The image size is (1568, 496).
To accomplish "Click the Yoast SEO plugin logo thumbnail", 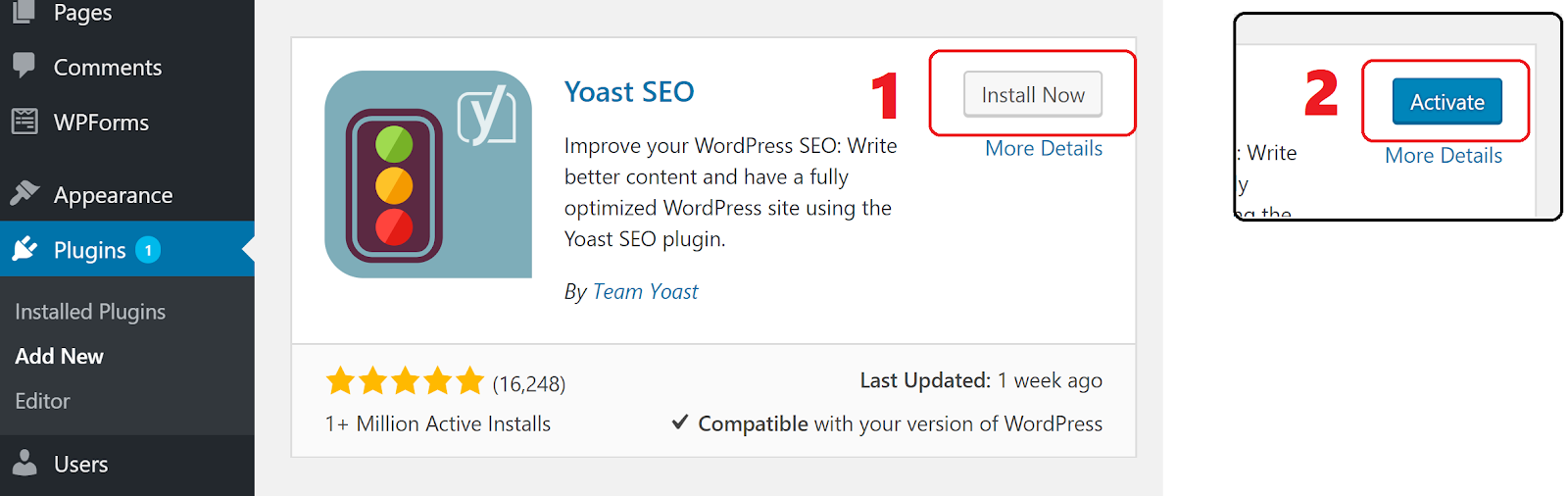I will coord(428,174).
